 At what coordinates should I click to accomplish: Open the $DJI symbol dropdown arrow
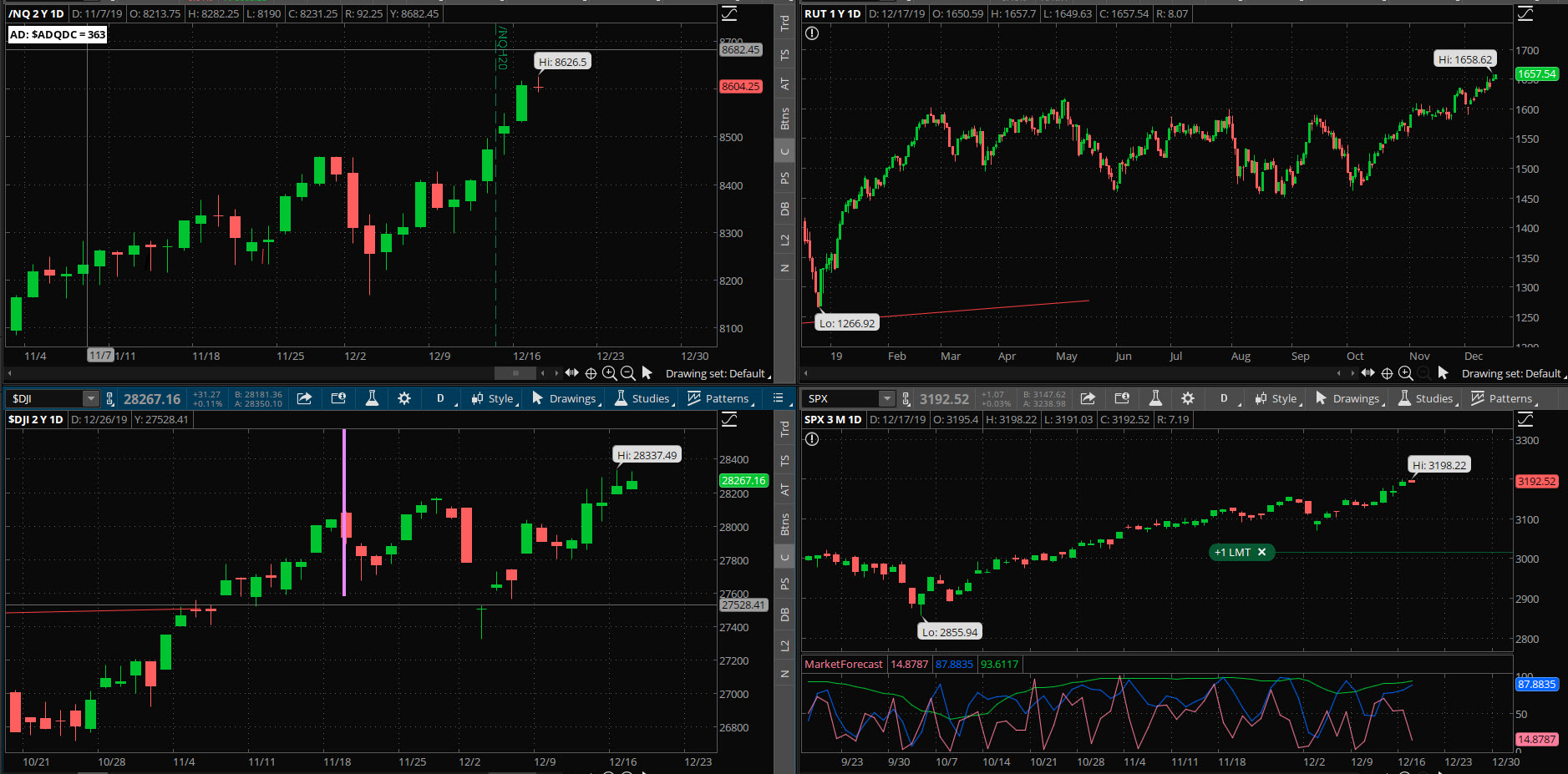90,398
